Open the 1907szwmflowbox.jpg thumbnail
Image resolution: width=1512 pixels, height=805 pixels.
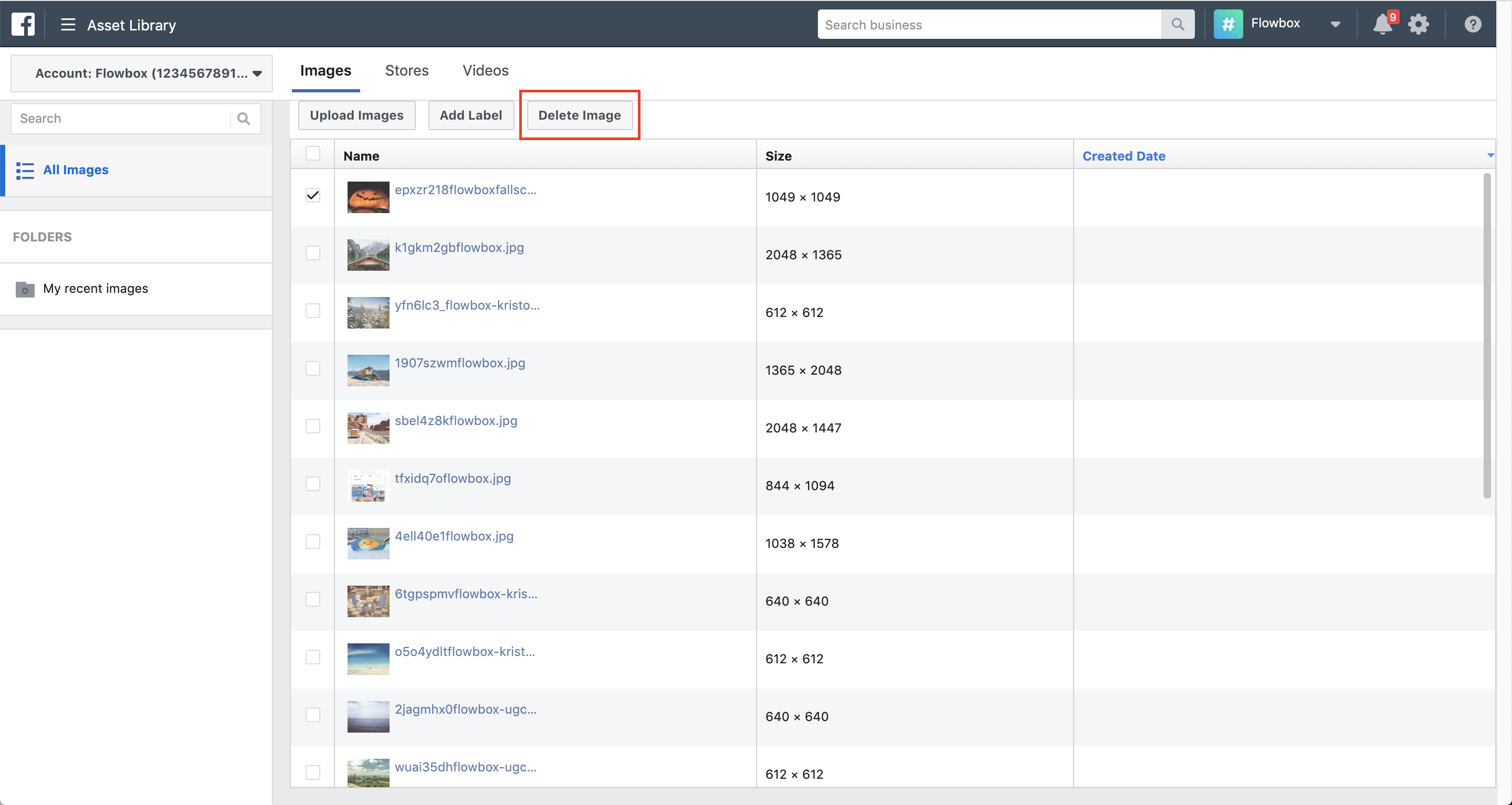[368, 370]
